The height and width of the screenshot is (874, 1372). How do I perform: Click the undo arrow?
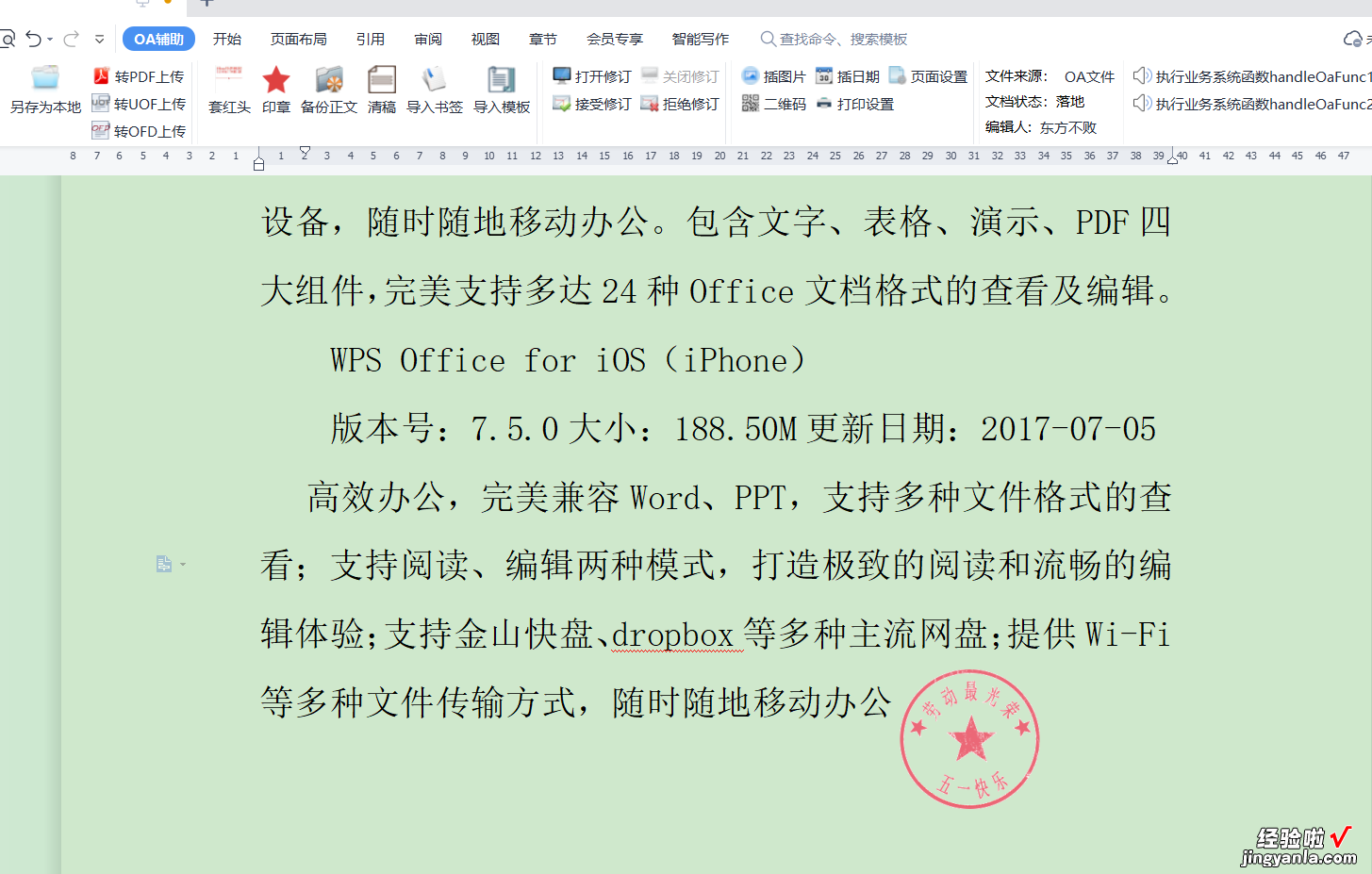coord(34,39)
